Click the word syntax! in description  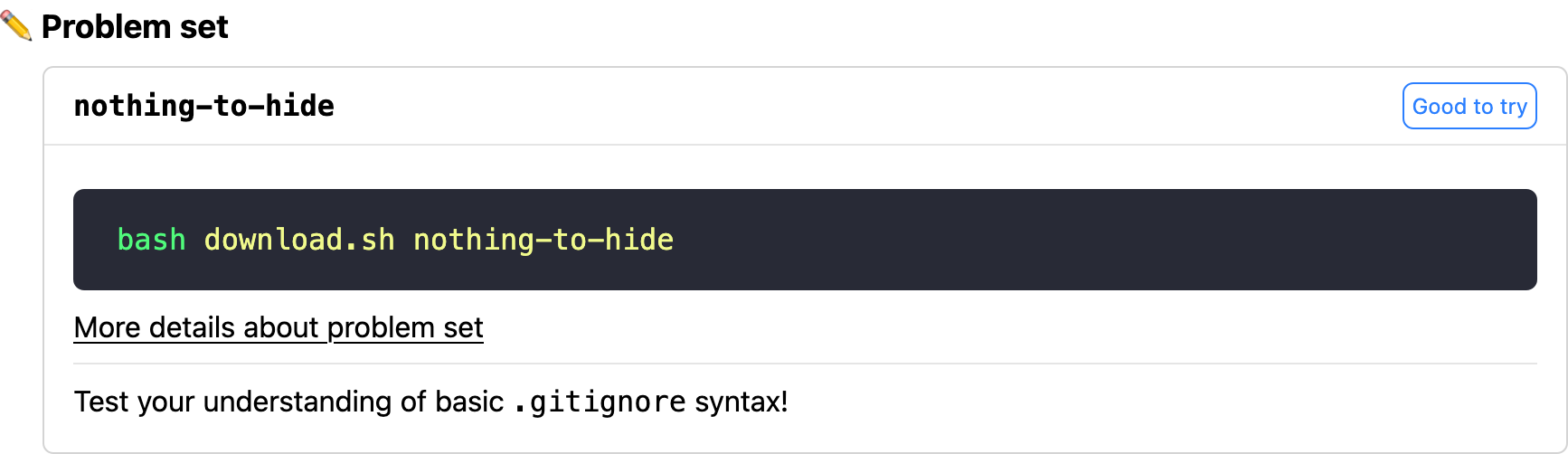tap(741, 402)
